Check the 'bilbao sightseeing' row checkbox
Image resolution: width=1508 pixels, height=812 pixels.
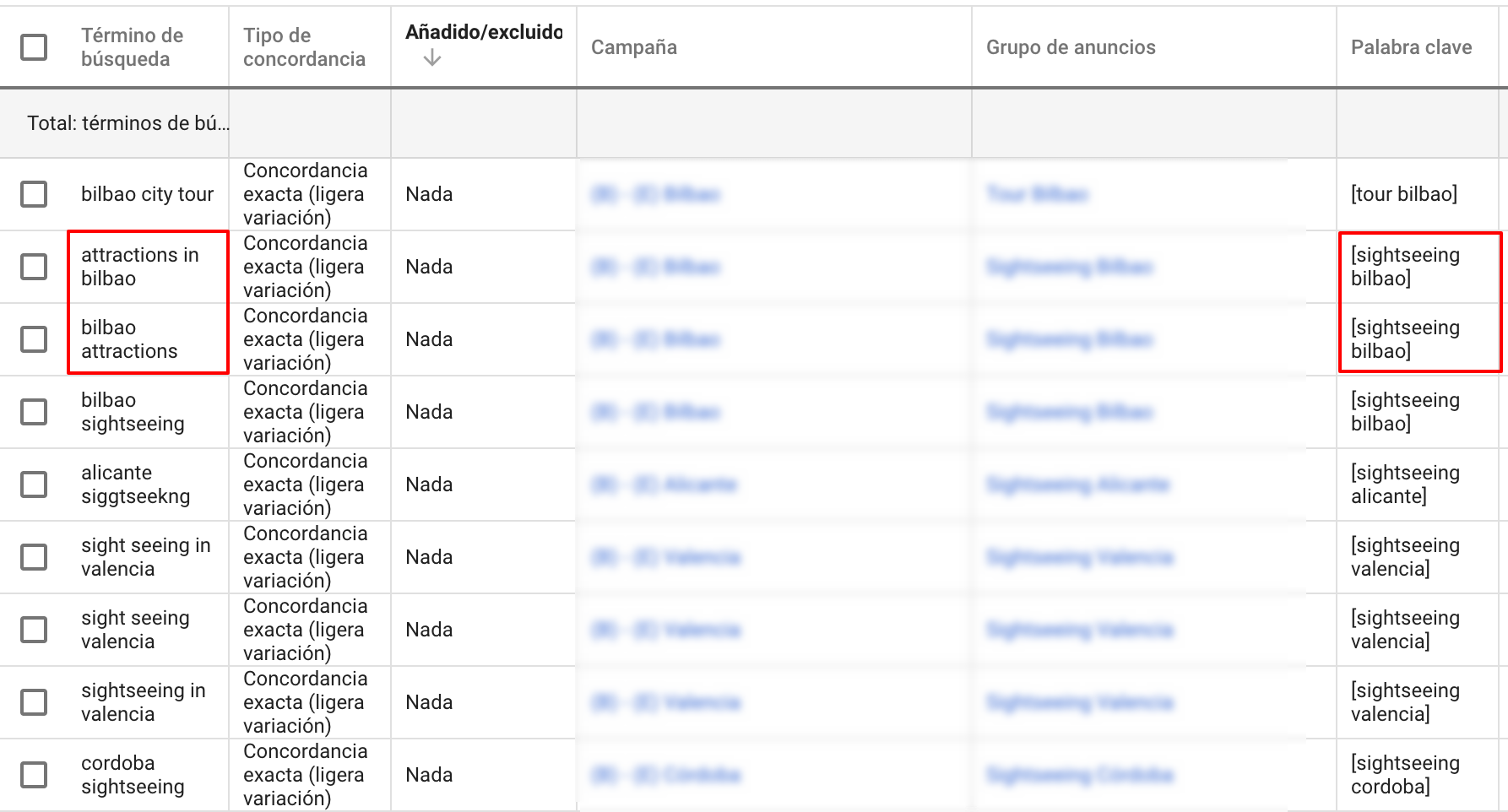pyautogui.click(x=34, y=412)
